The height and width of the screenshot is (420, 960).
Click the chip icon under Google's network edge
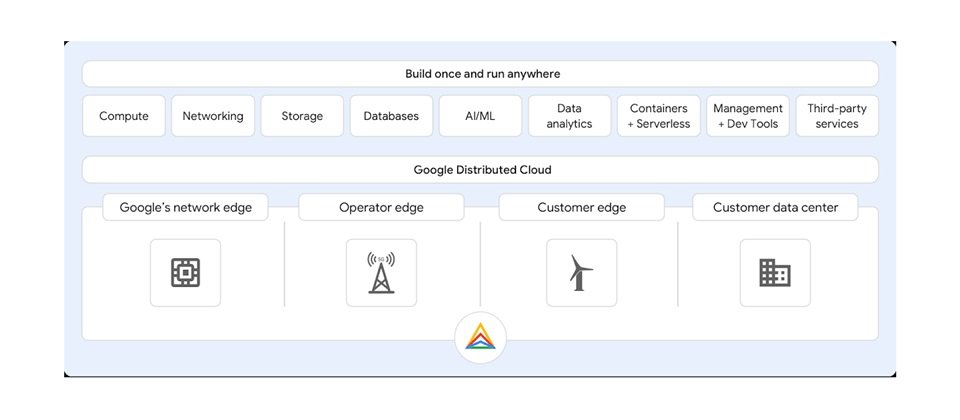point(186,272)
